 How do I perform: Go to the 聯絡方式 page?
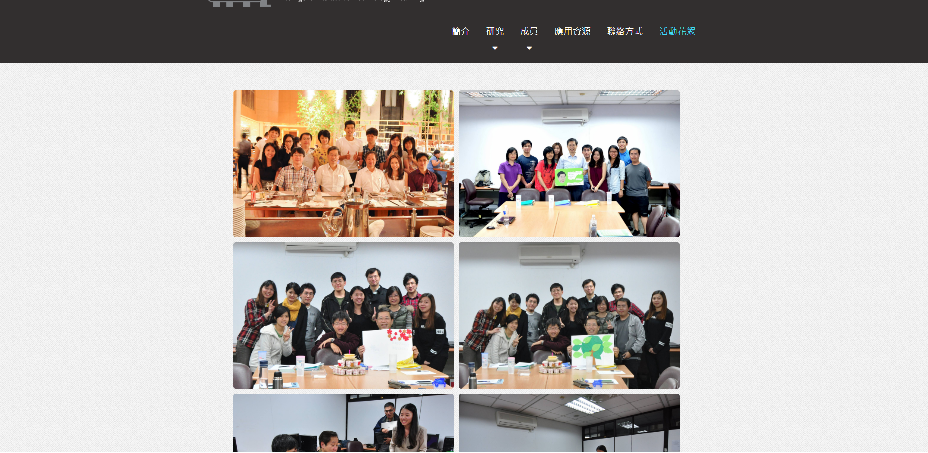click(x=625, y=31)
